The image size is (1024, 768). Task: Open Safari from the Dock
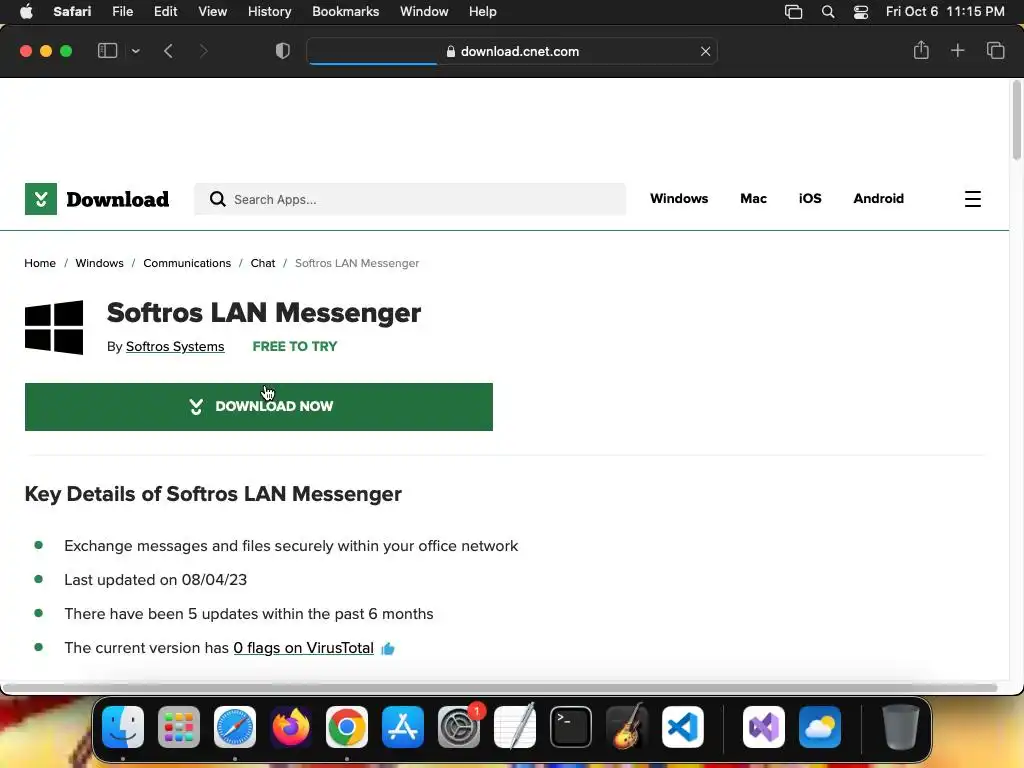click(x=235, y=727)
